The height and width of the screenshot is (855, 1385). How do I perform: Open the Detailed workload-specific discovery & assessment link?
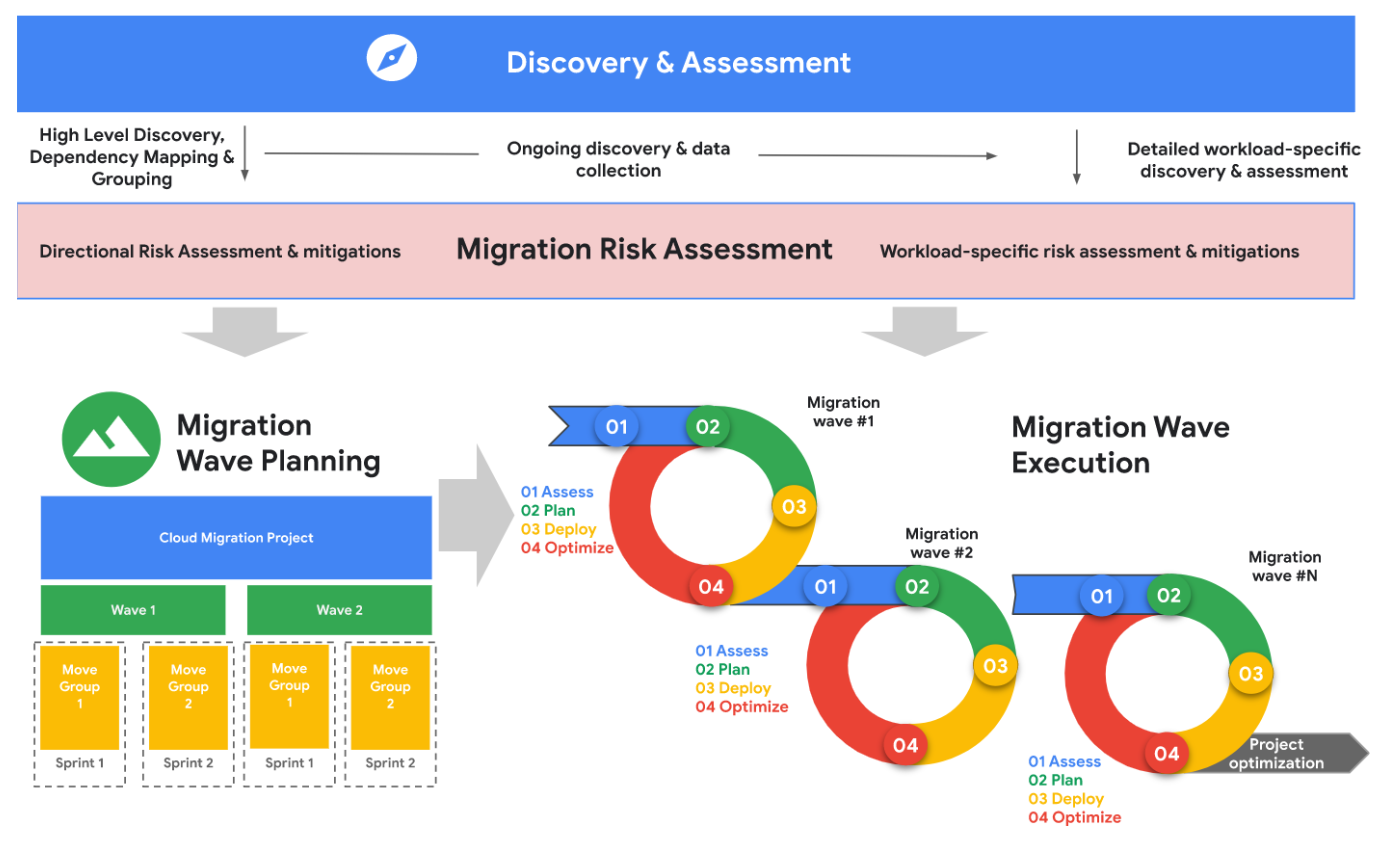point(1243,160)
